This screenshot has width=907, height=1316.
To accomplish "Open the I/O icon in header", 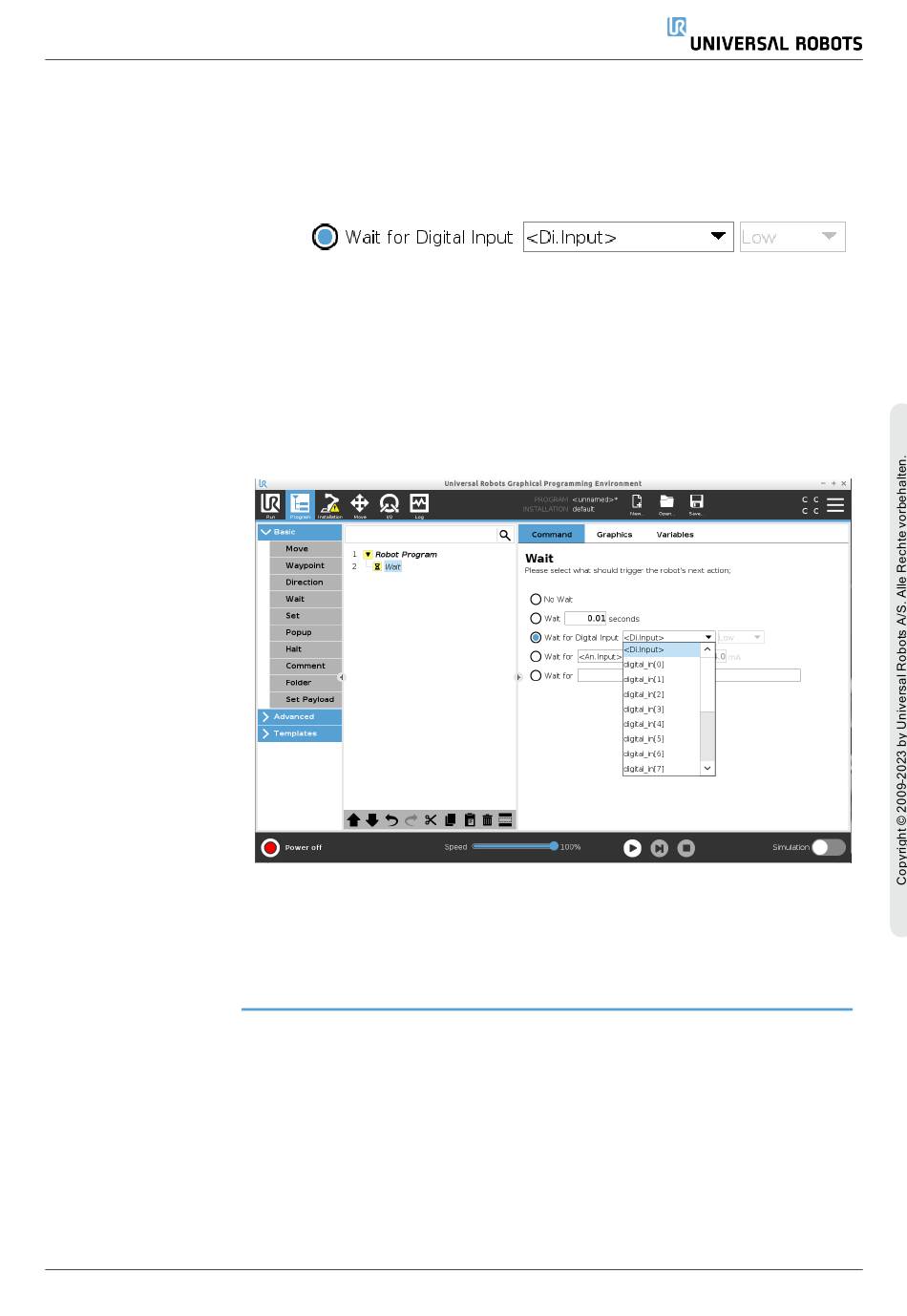I will (390, 504).
